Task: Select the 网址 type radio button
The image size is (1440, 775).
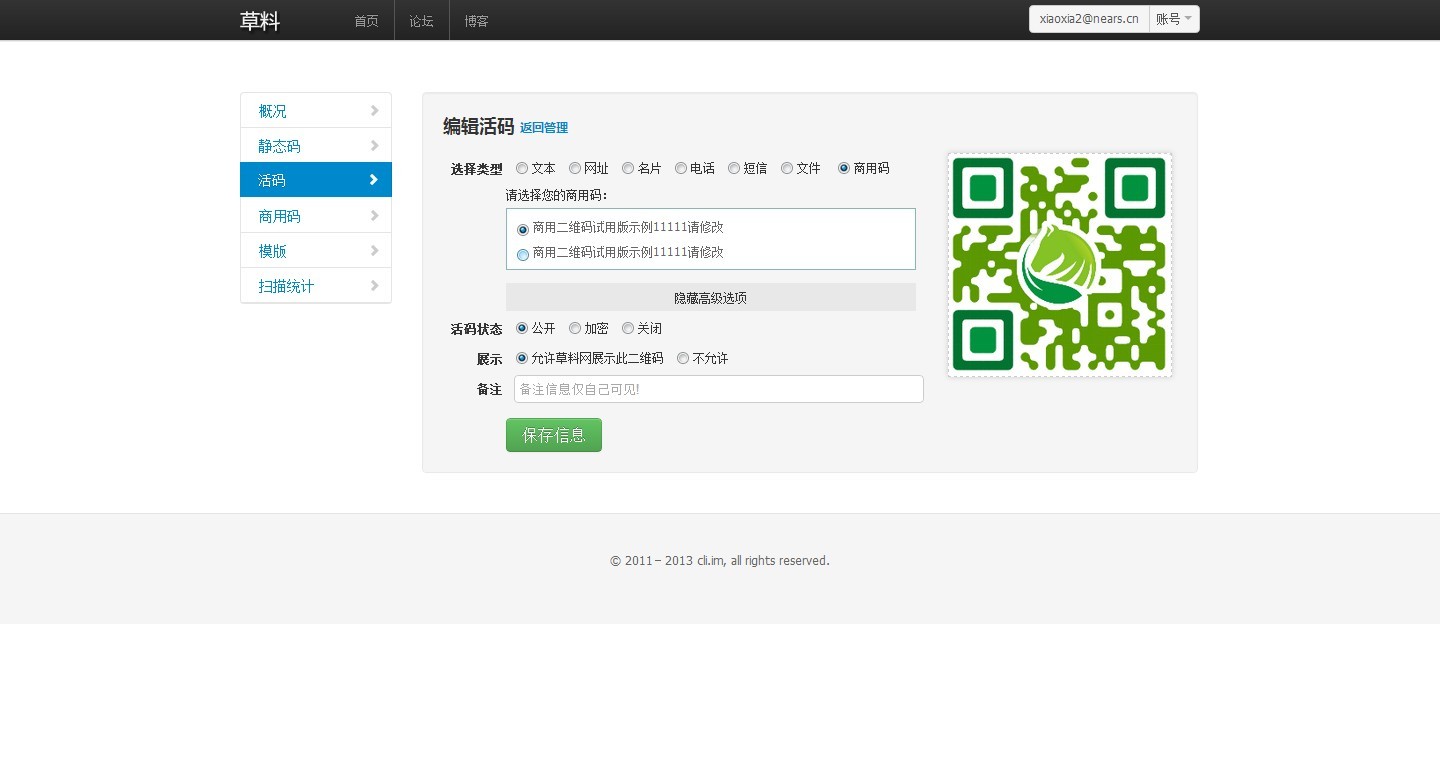Action: pyautogui.click(x=575, y=168)
